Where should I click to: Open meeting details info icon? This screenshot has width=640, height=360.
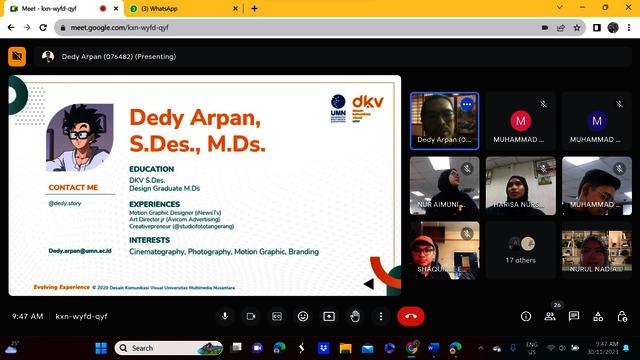click(x=526, y=316)
